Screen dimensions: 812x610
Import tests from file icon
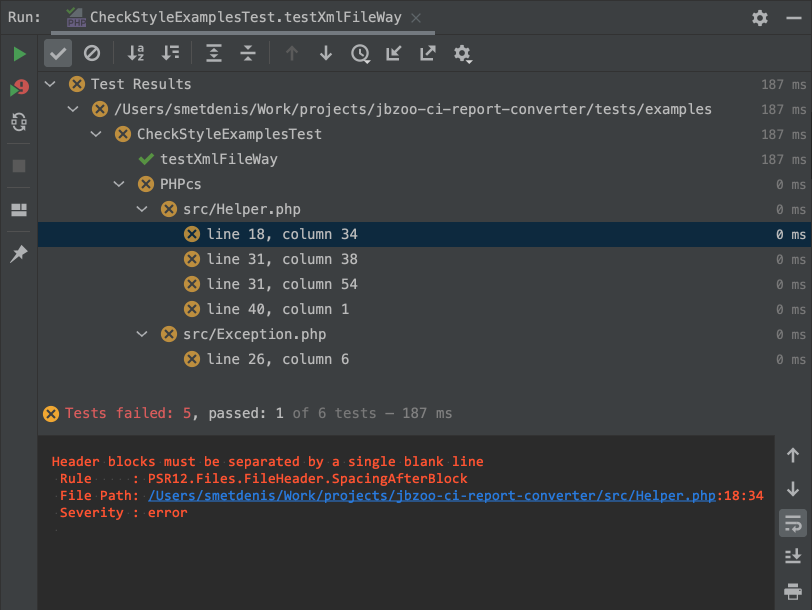(x=394, y=53)
